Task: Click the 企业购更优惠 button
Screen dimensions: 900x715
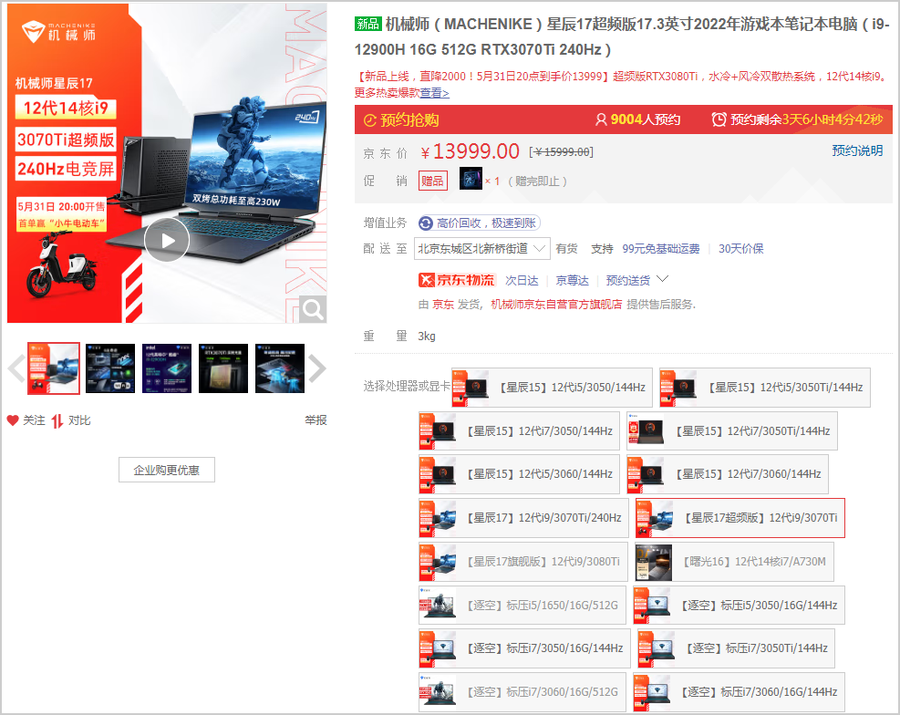Action: (166, 470)
